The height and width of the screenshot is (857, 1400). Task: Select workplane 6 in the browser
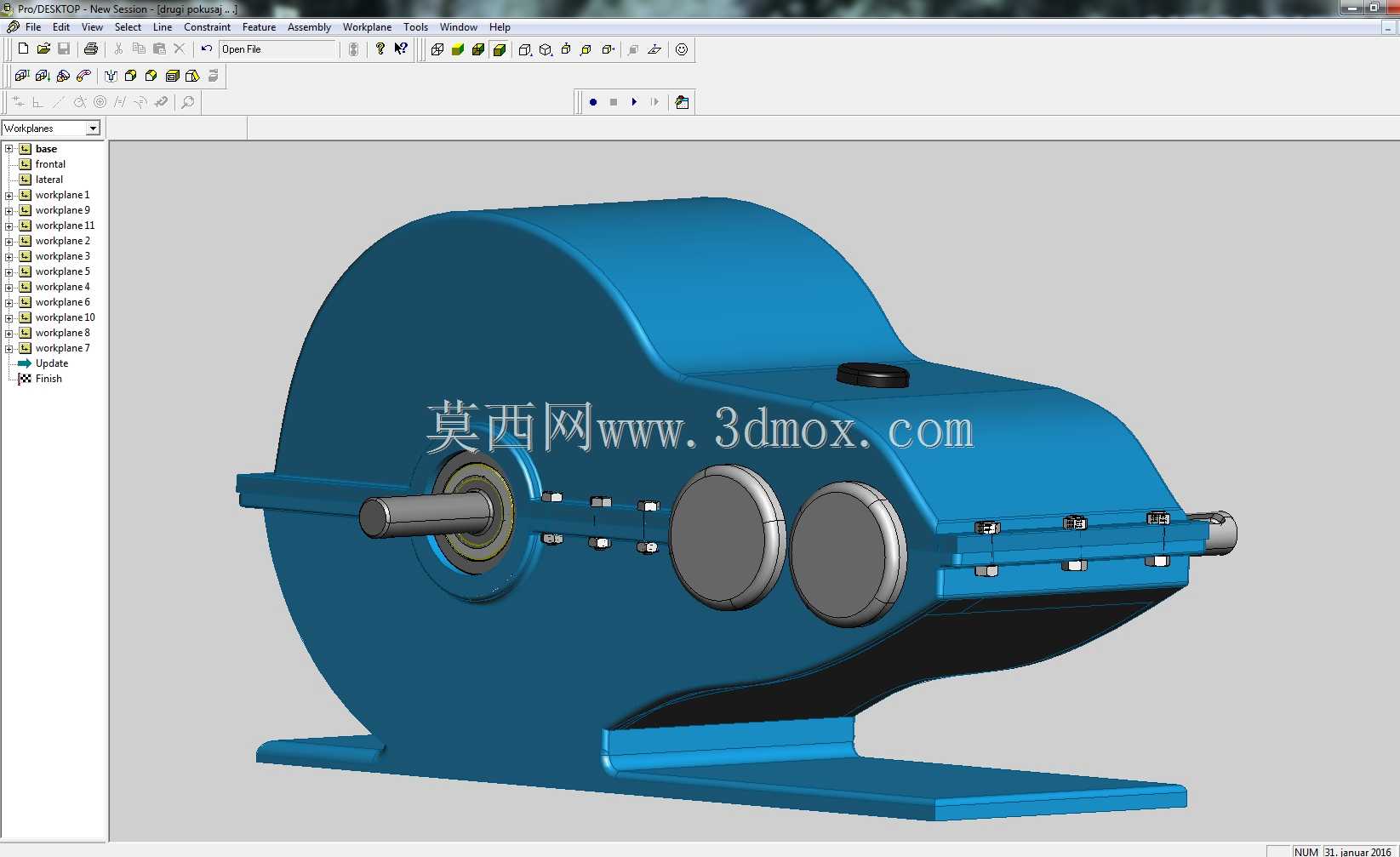[x=62, y=302]
